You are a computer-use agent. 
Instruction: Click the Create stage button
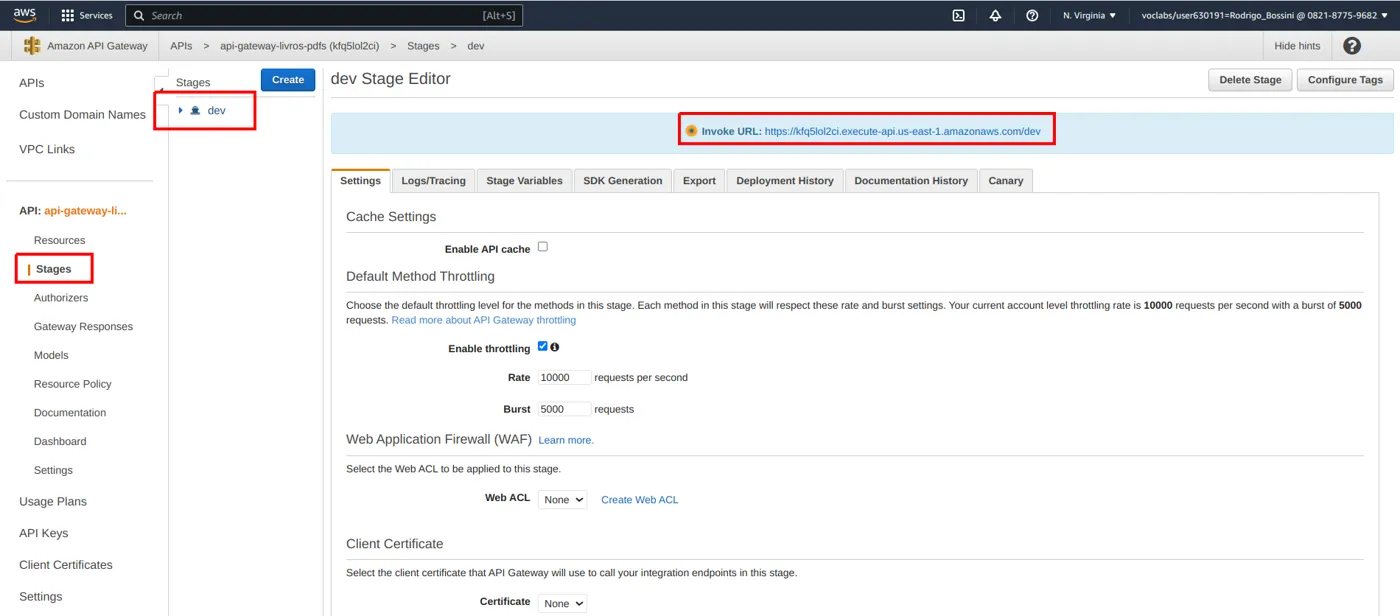coord(288,80)
